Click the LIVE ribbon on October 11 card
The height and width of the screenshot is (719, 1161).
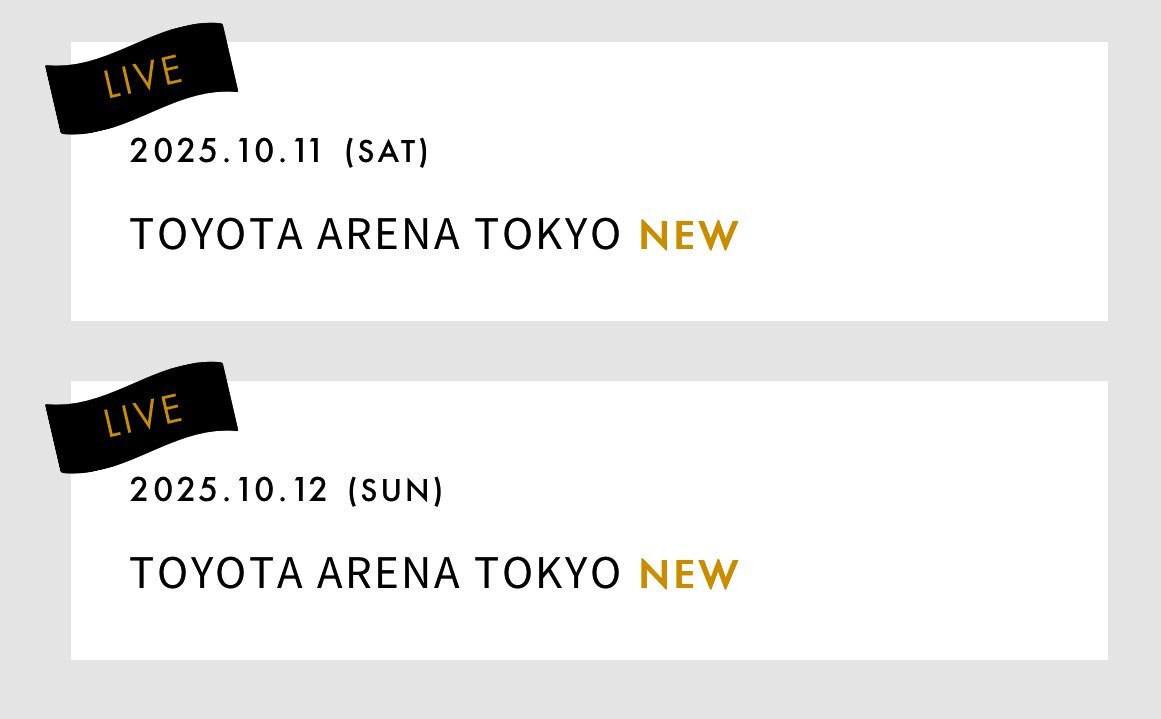pyautogui.click(x=141, y=78)
